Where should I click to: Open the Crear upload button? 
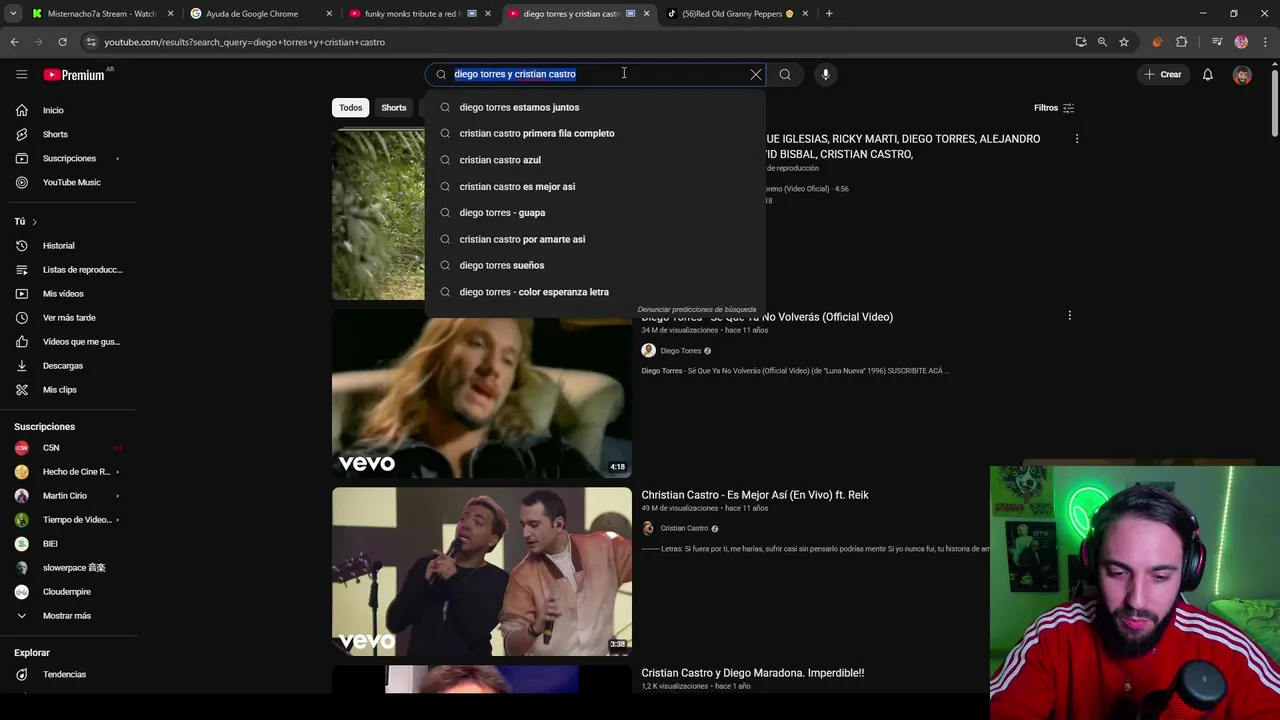(1164, 74)
